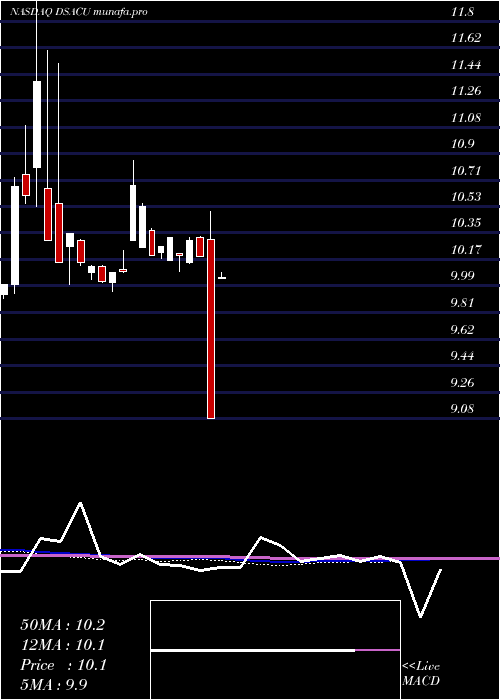This screenshot has width=500, height=700.
Task: Select the 11.44 price axis label
Action: coord(466,65)
